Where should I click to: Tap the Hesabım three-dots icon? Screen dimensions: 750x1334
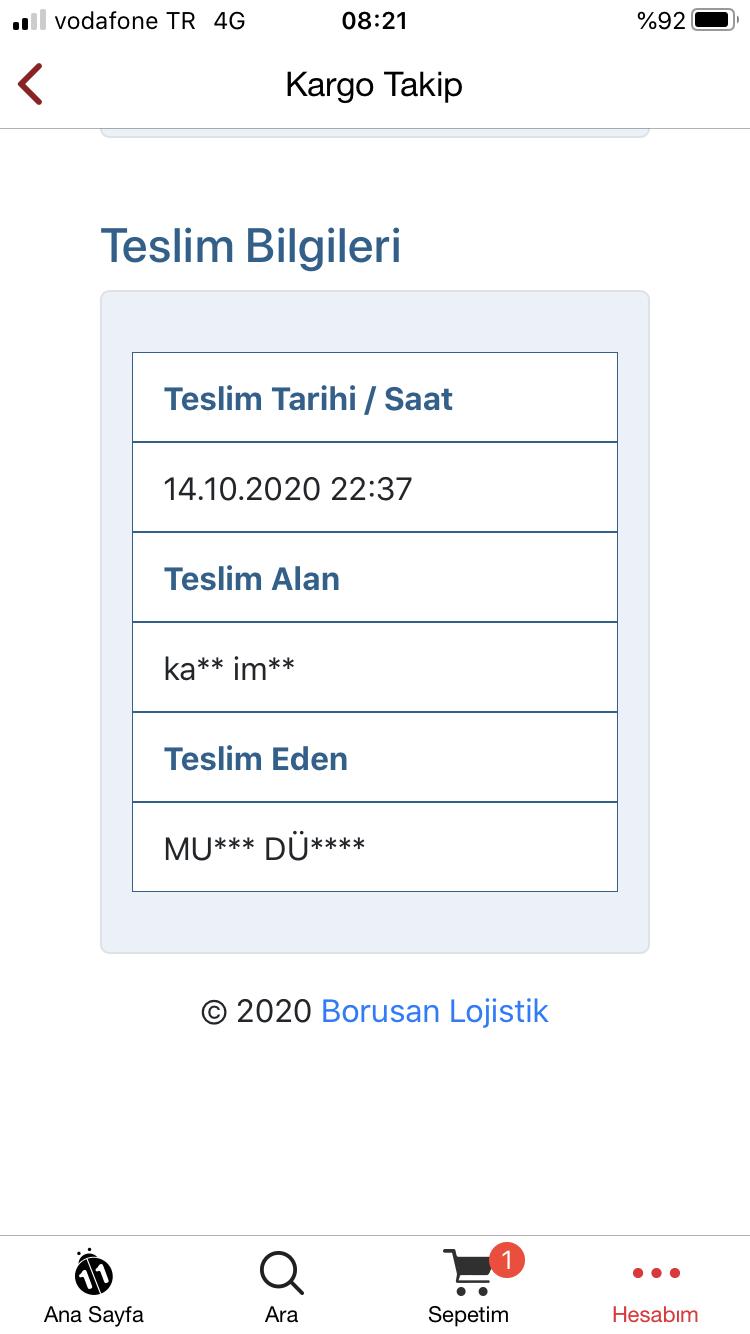tap(656, 1273)
